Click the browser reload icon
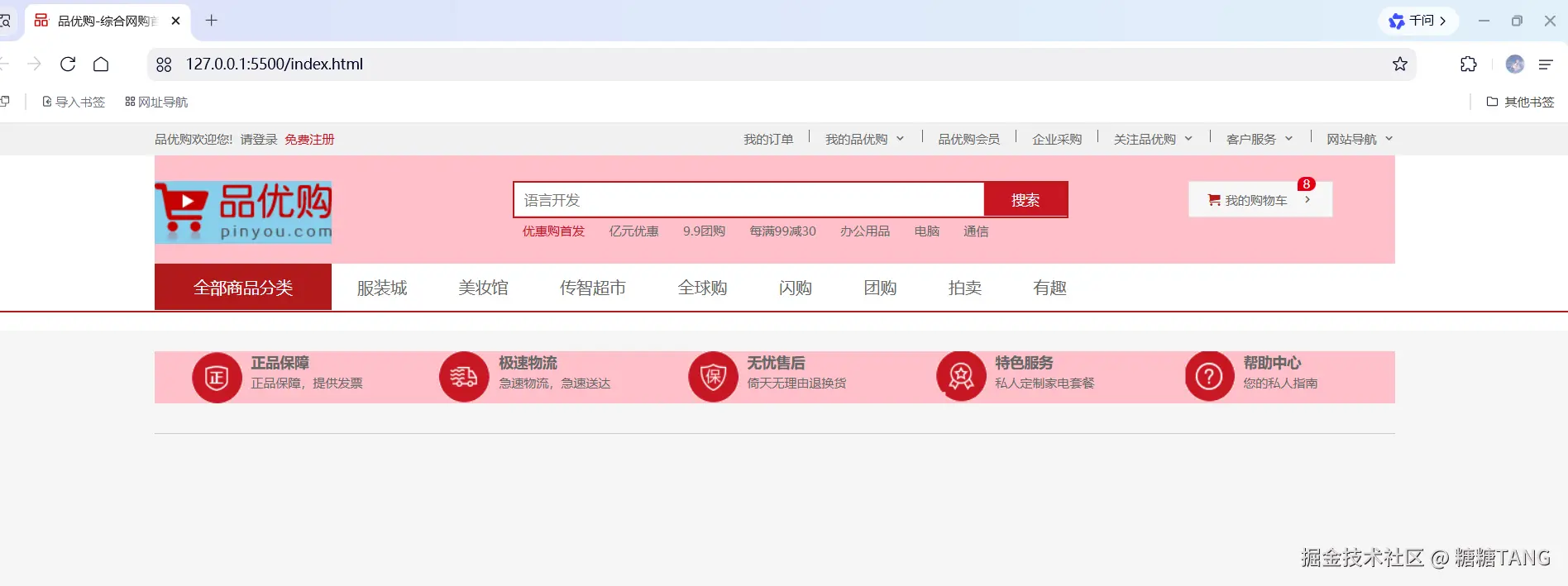 [68, 64]
